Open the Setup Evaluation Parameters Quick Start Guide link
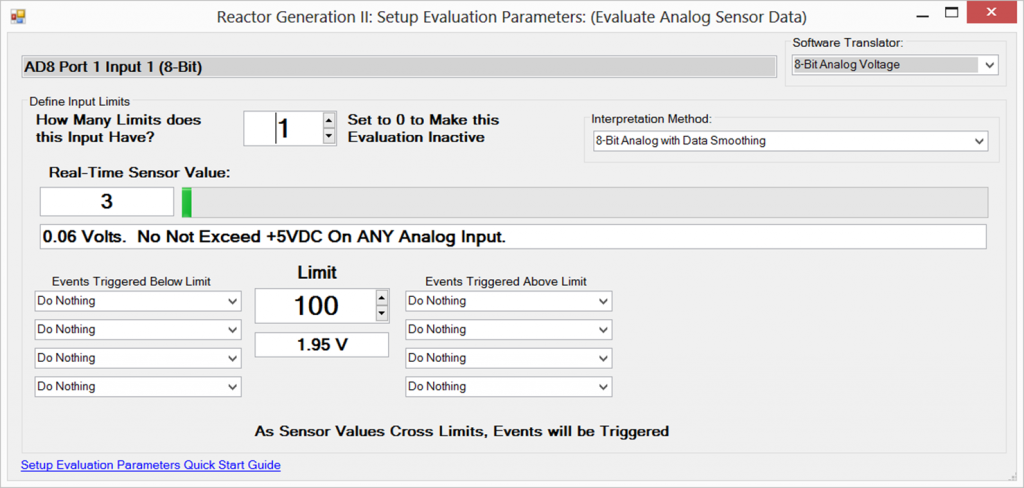 [151, 466]
